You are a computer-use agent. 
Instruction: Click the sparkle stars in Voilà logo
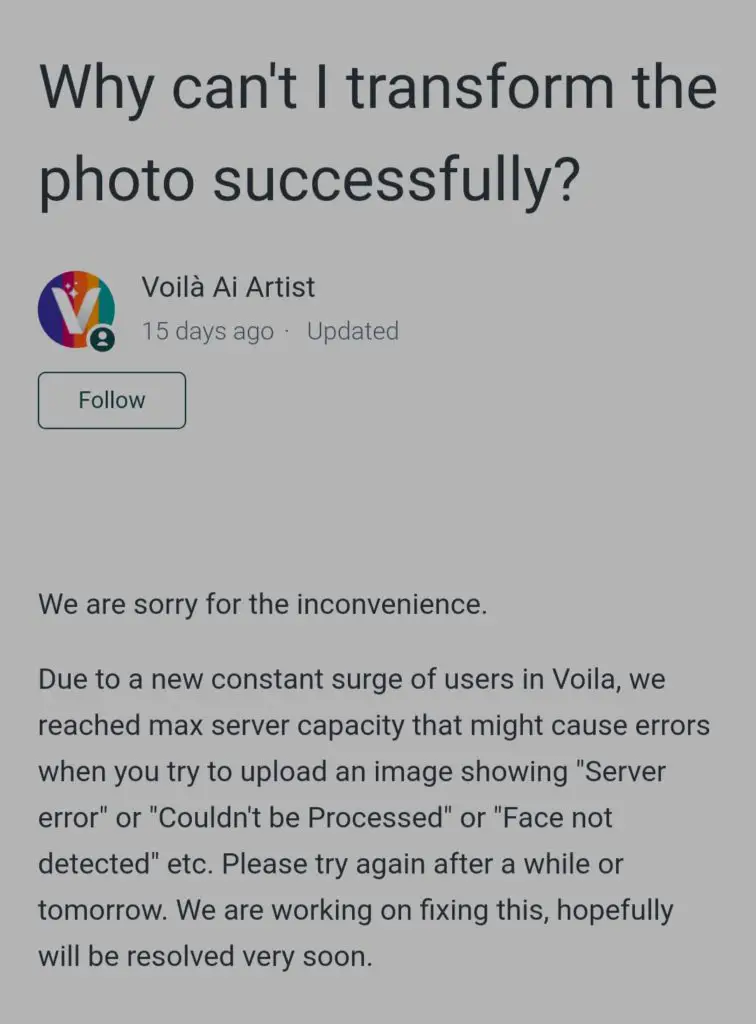click(x=74, y=289)
